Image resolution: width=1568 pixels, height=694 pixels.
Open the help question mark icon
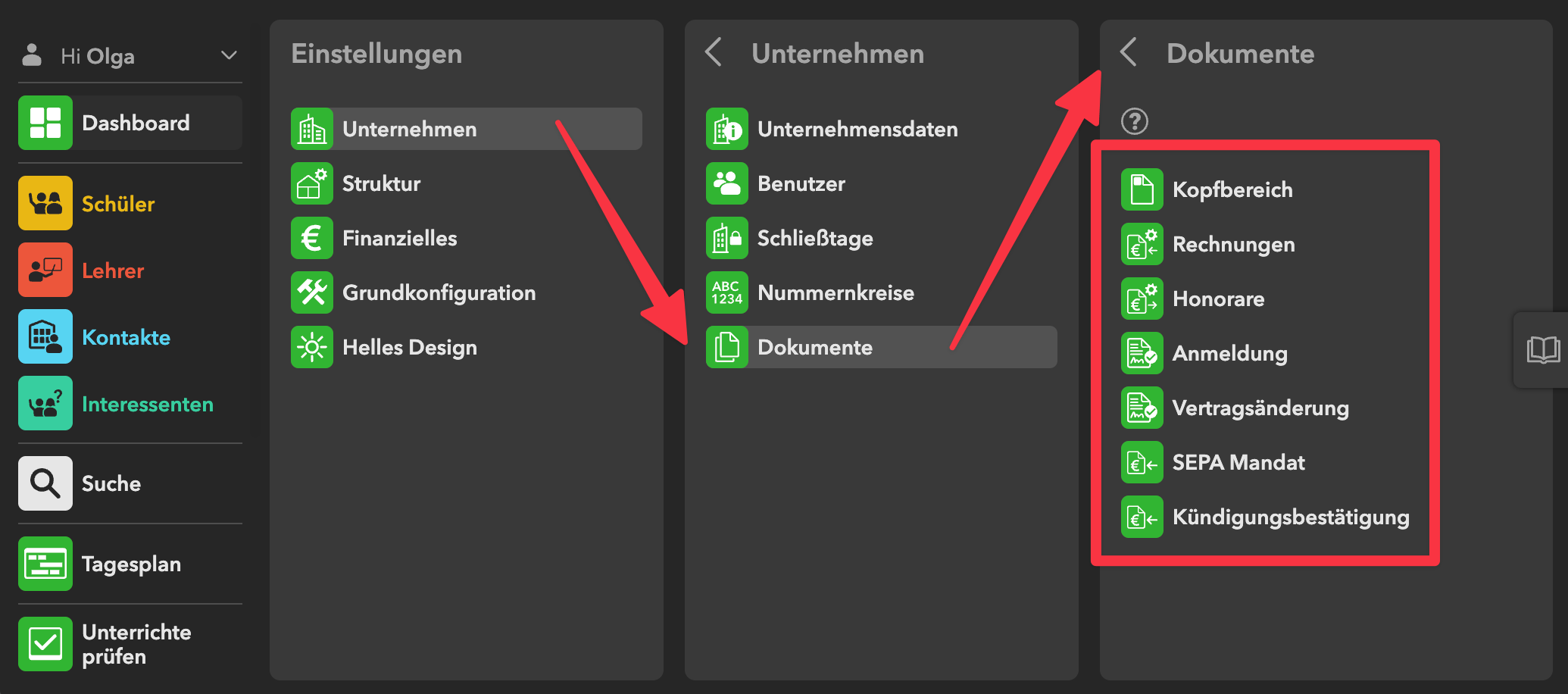coord(1134,121)
